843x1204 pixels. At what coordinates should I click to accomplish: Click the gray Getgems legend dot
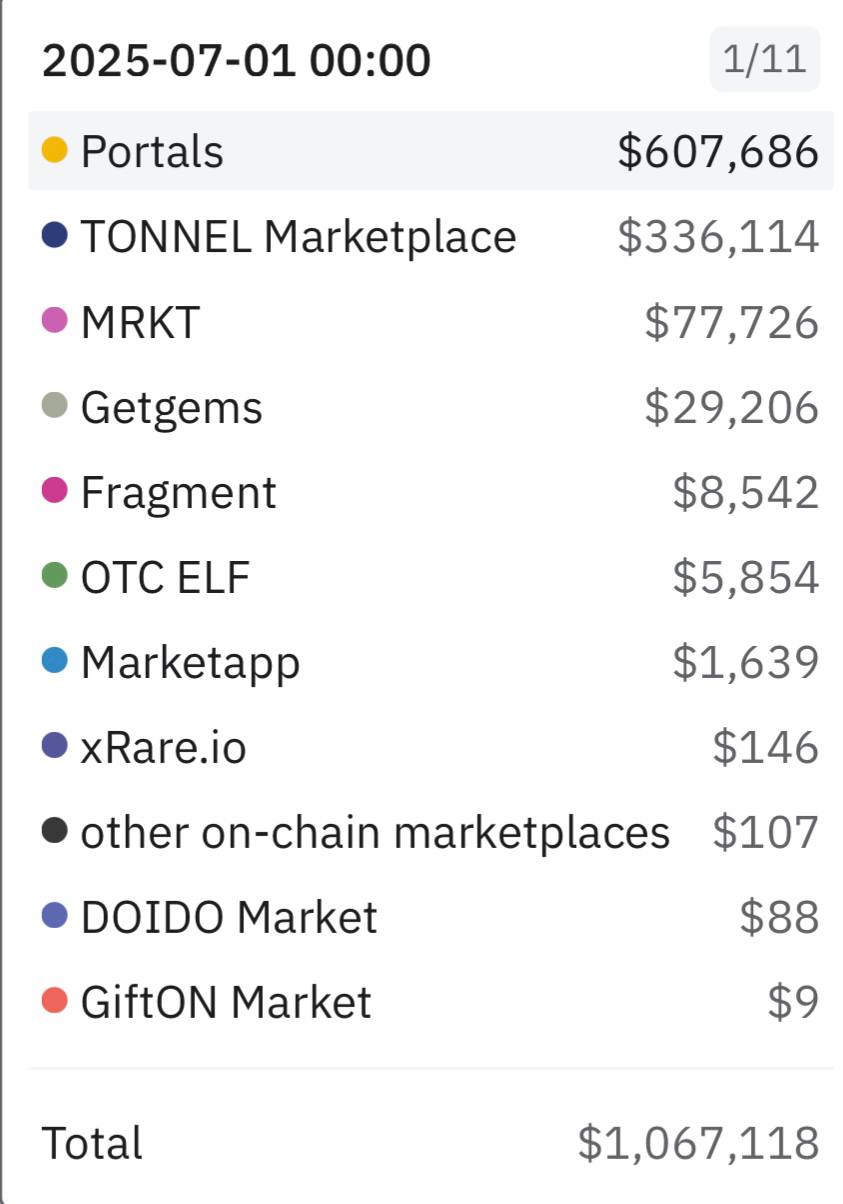pyautogui.click(x=54, y=406)
